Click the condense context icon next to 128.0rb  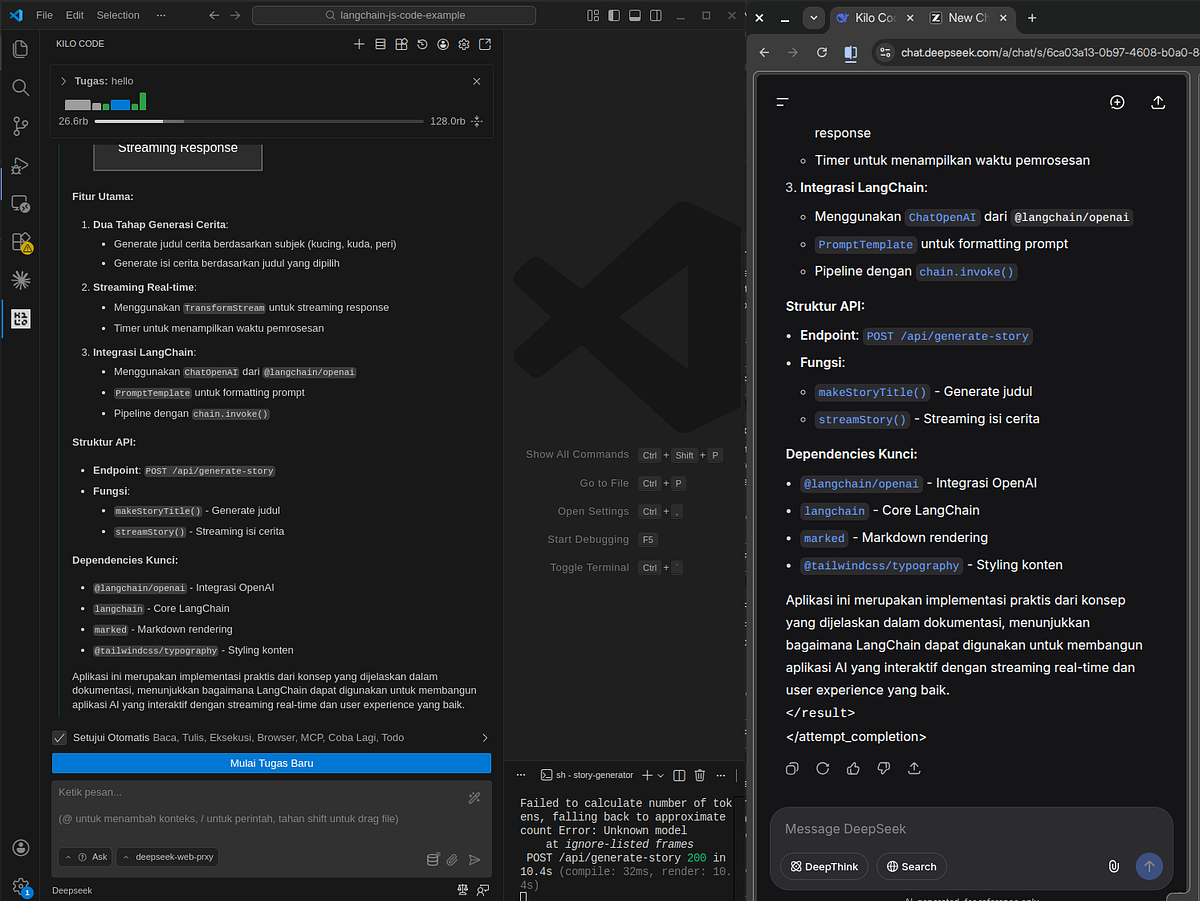[x=477, y=121]
